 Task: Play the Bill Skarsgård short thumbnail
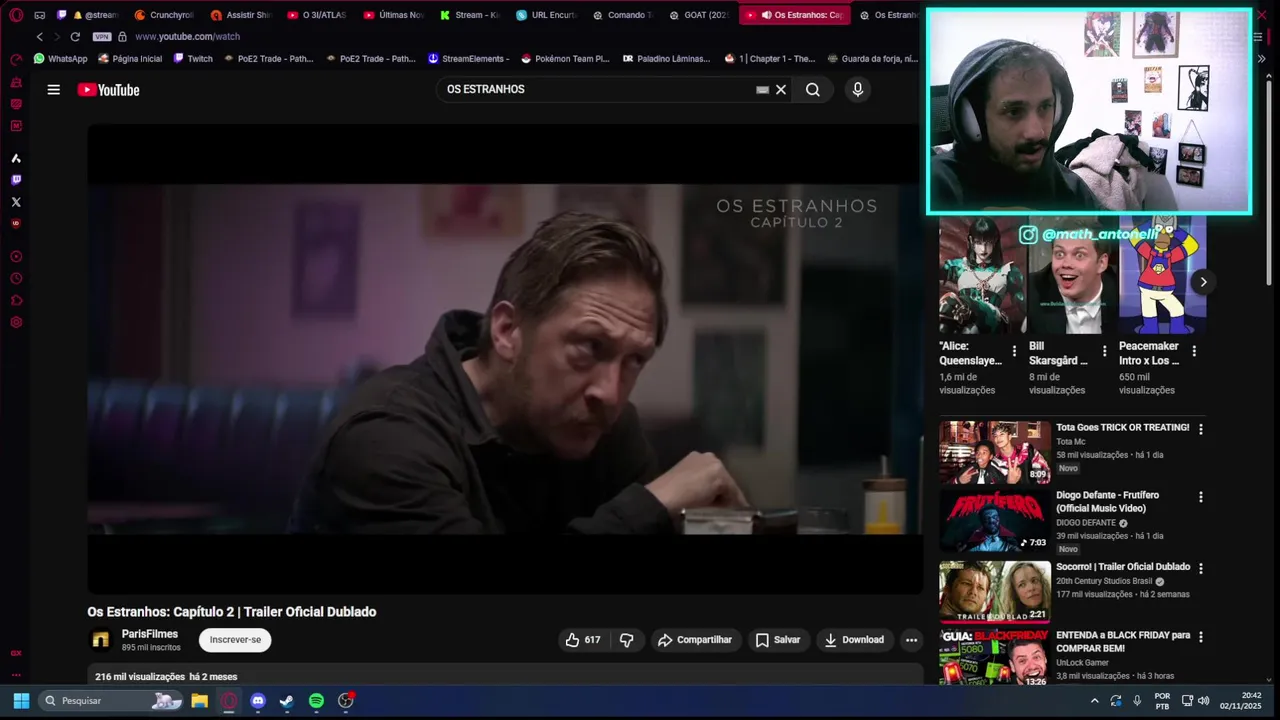[x=1072, y=276]
